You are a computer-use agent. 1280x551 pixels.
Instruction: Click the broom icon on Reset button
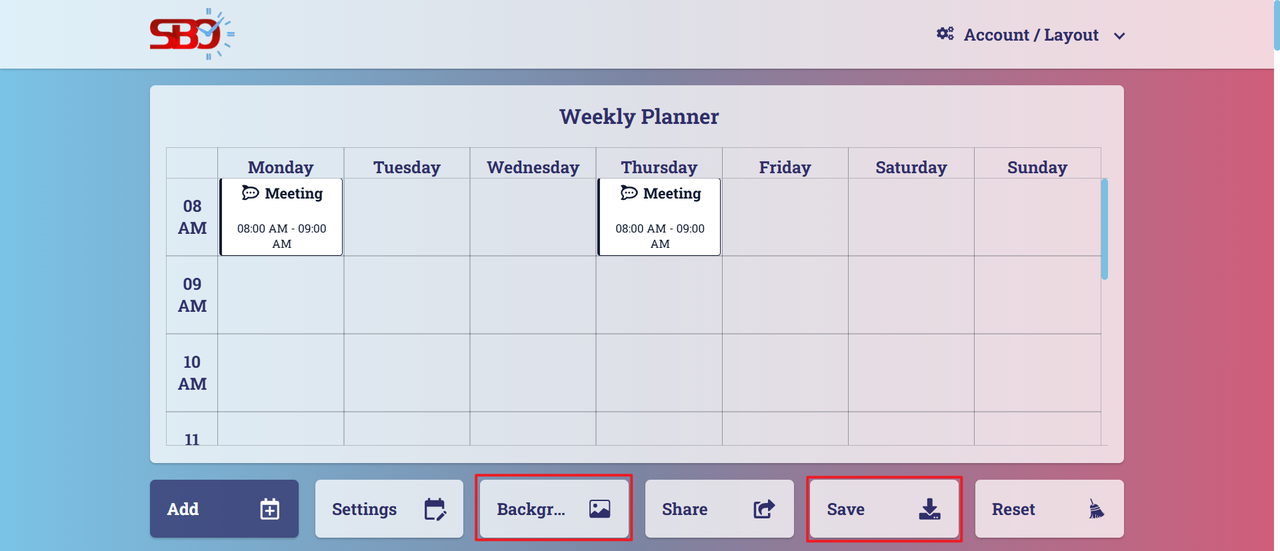click(x=1097, y=509)
